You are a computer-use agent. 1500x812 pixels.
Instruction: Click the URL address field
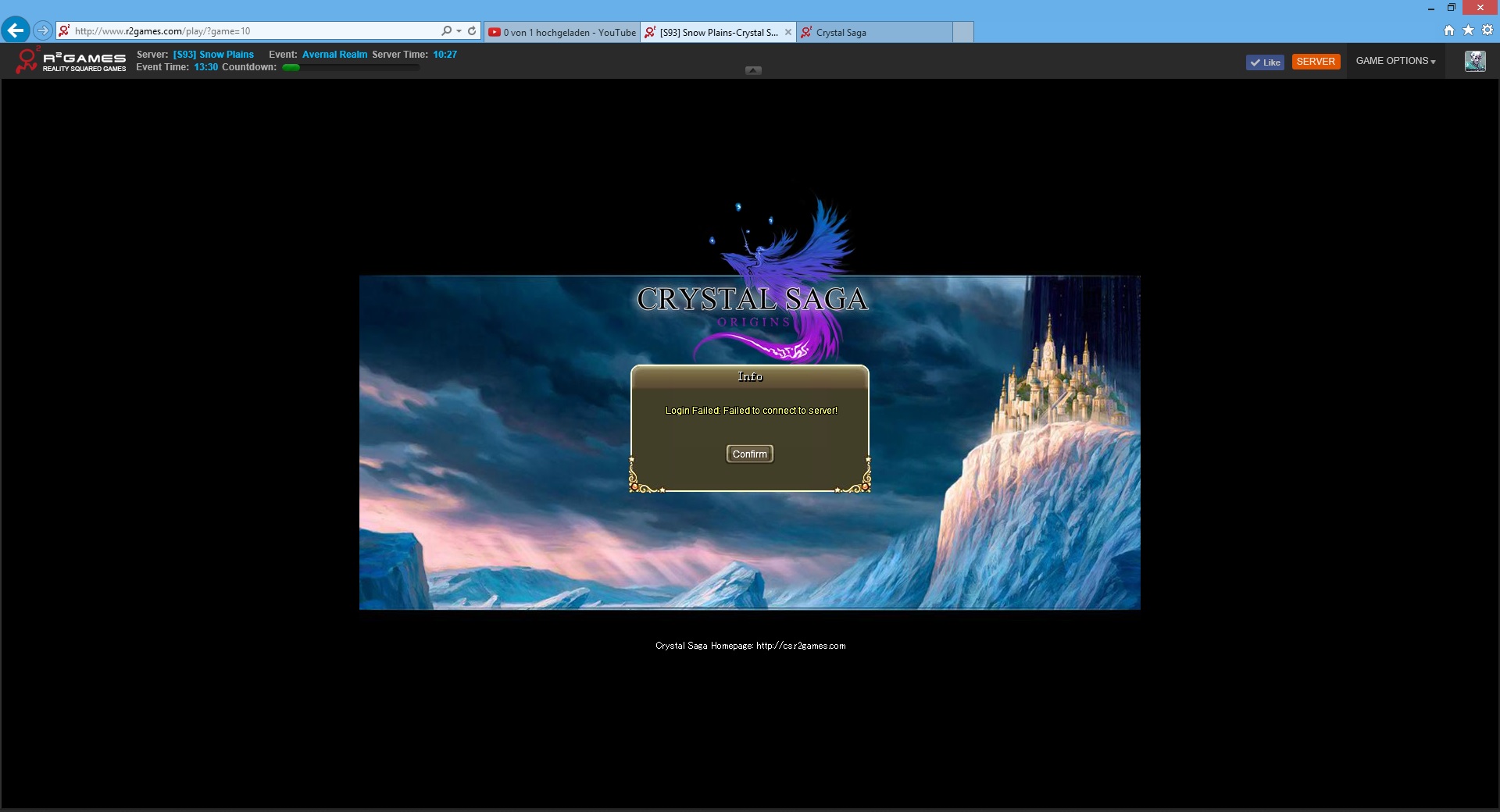pyautogui.click(x=250, y=31)
